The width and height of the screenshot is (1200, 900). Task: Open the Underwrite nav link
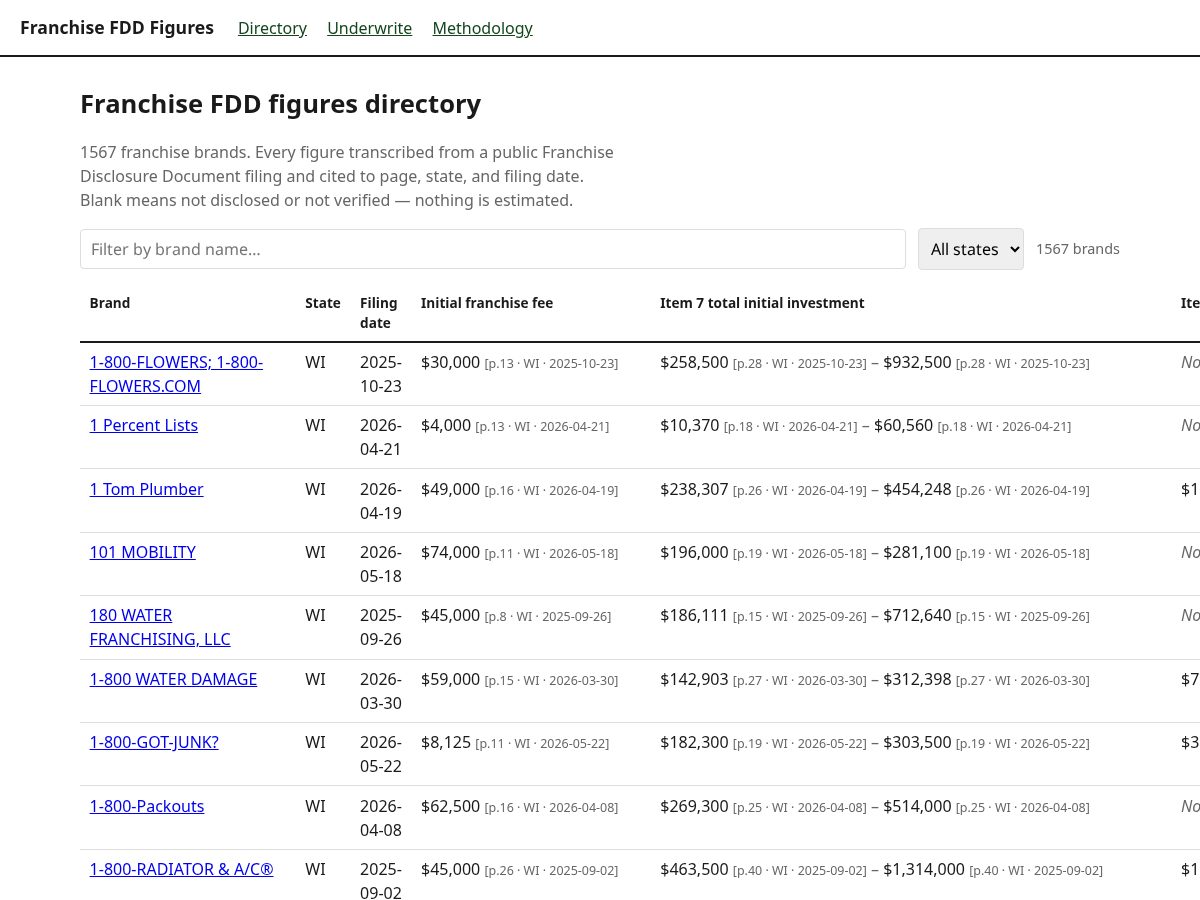coord(369,28)
